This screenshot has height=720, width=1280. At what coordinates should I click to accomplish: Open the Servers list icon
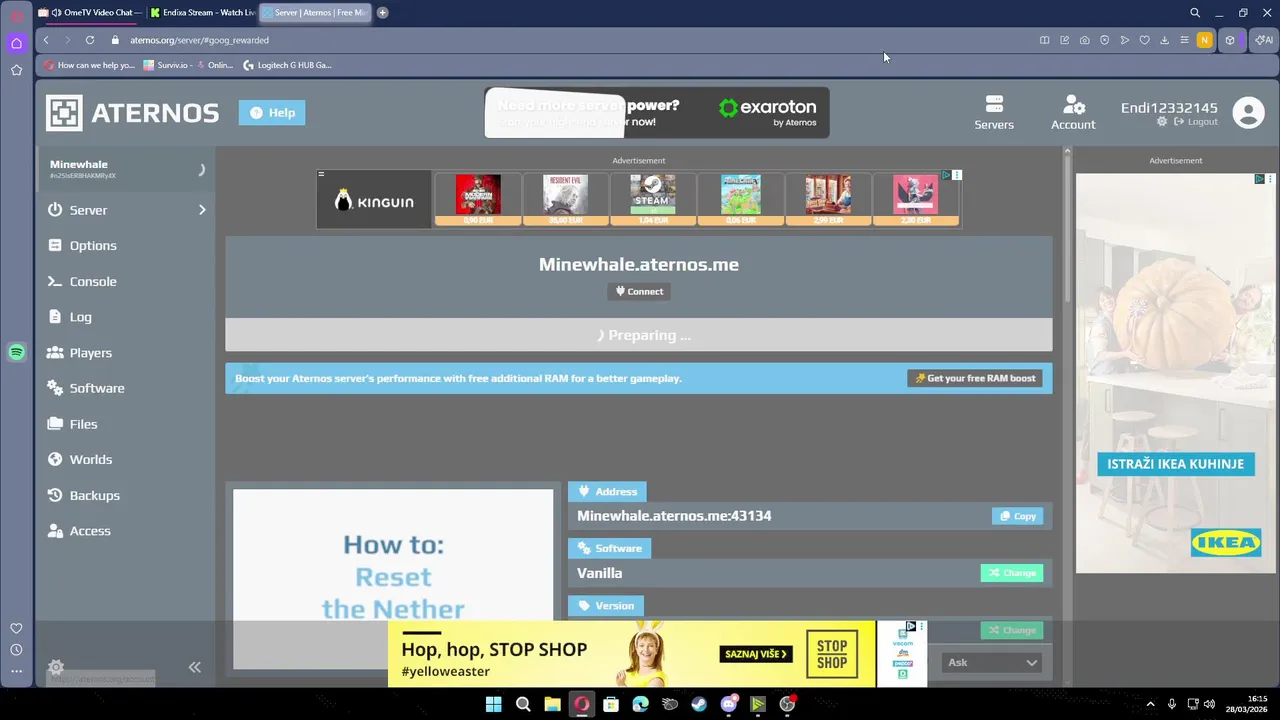point(994,113)
